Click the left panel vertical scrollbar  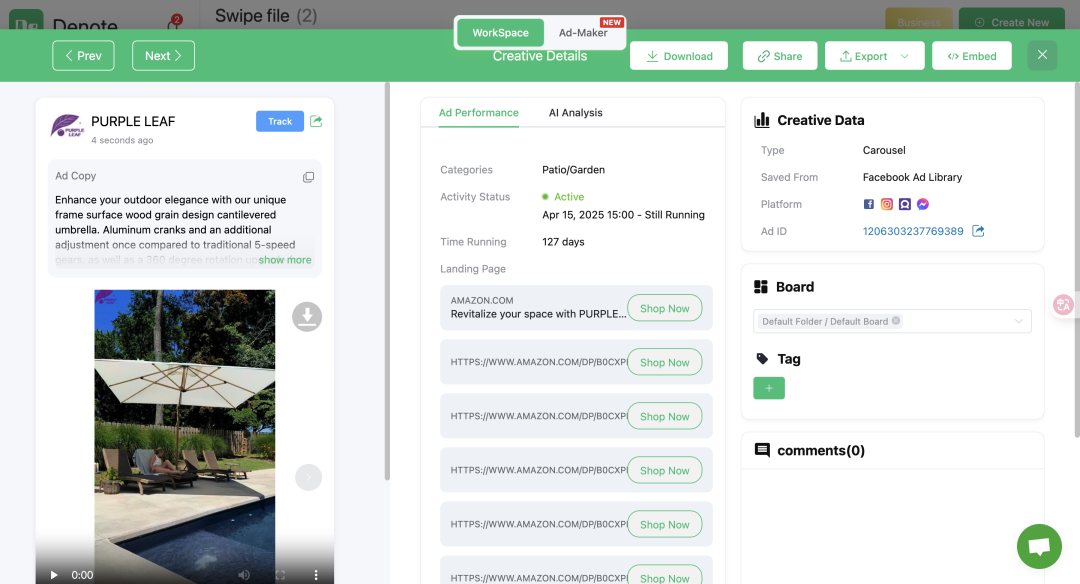point(387,281)
